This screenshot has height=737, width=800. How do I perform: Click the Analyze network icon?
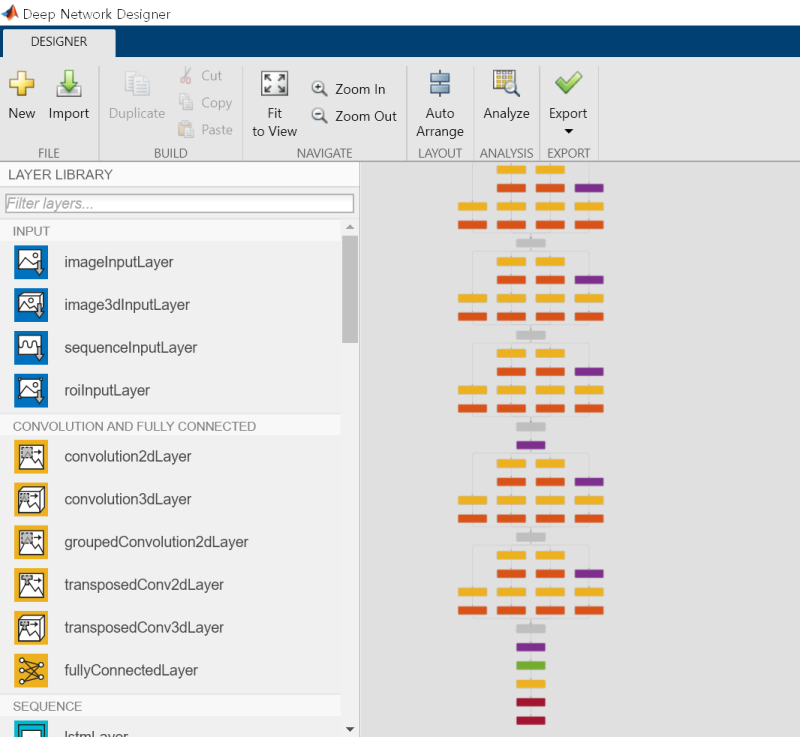506,83
